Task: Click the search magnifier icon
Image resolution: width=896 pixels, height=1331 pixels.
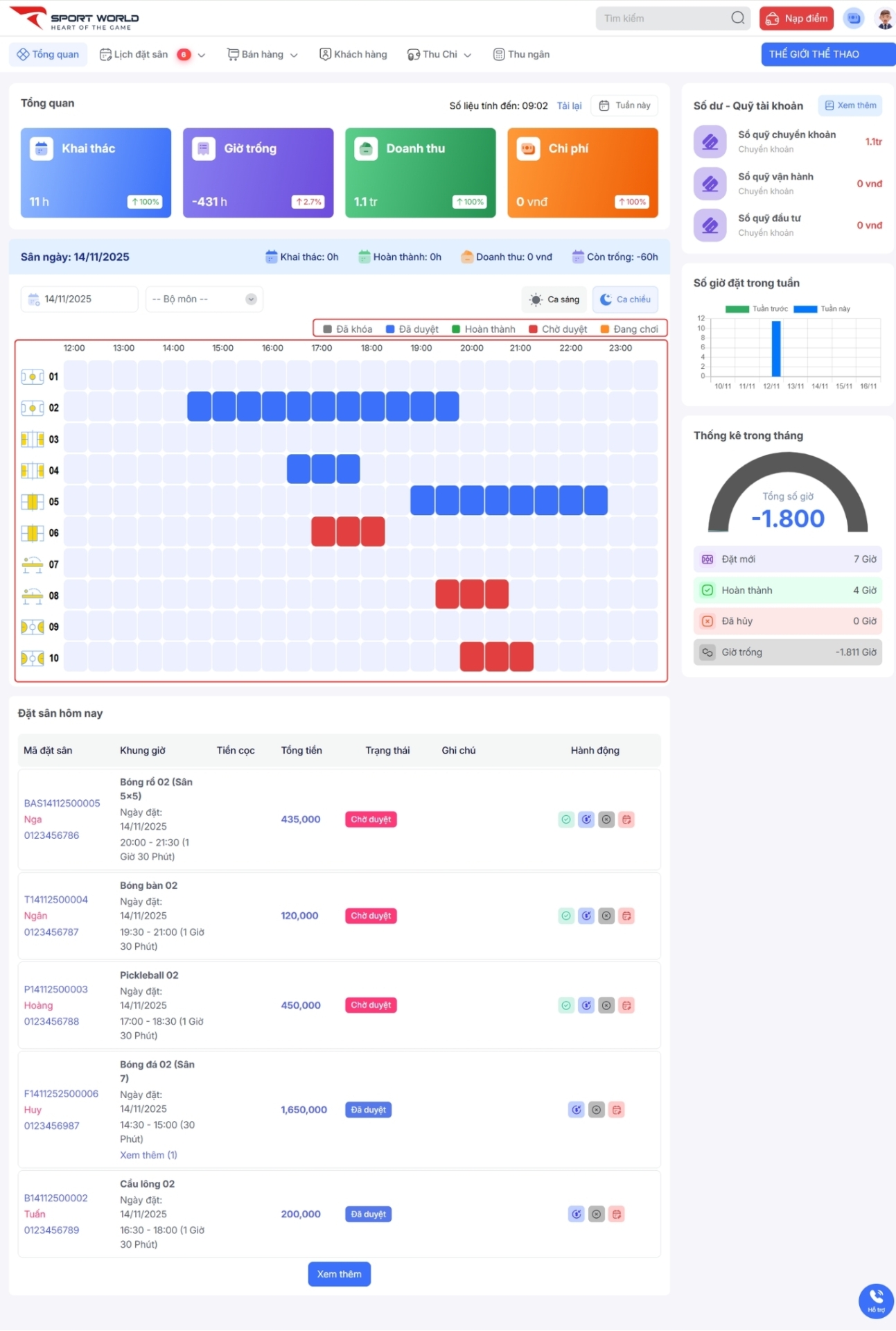Action: pos(738,18)
